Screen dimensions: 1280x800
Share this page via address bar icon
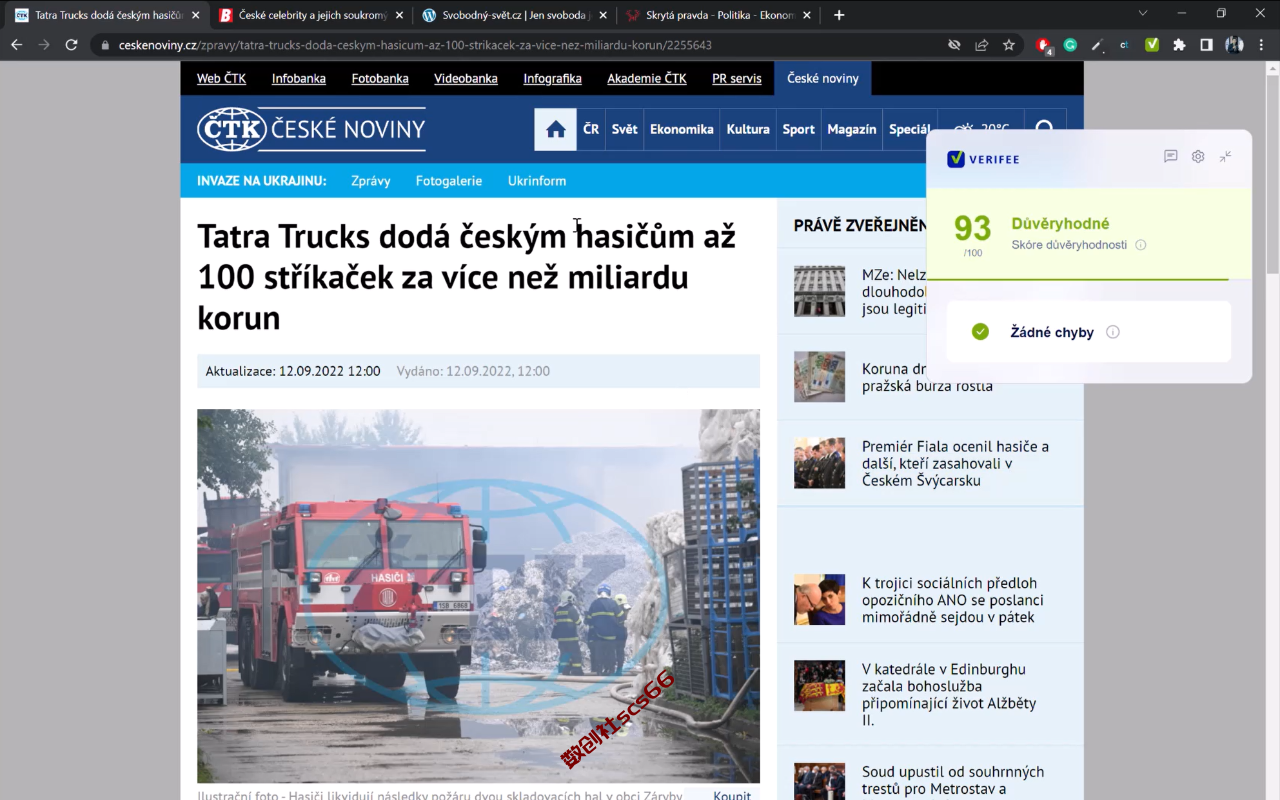tap(982, 45)
